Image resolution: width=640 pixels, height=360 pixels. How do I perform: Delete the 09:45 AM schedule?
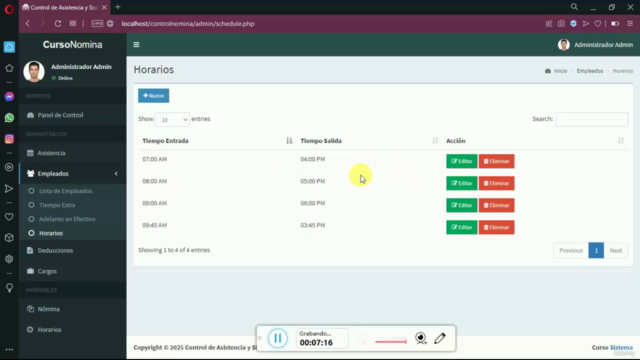[496, 227]
